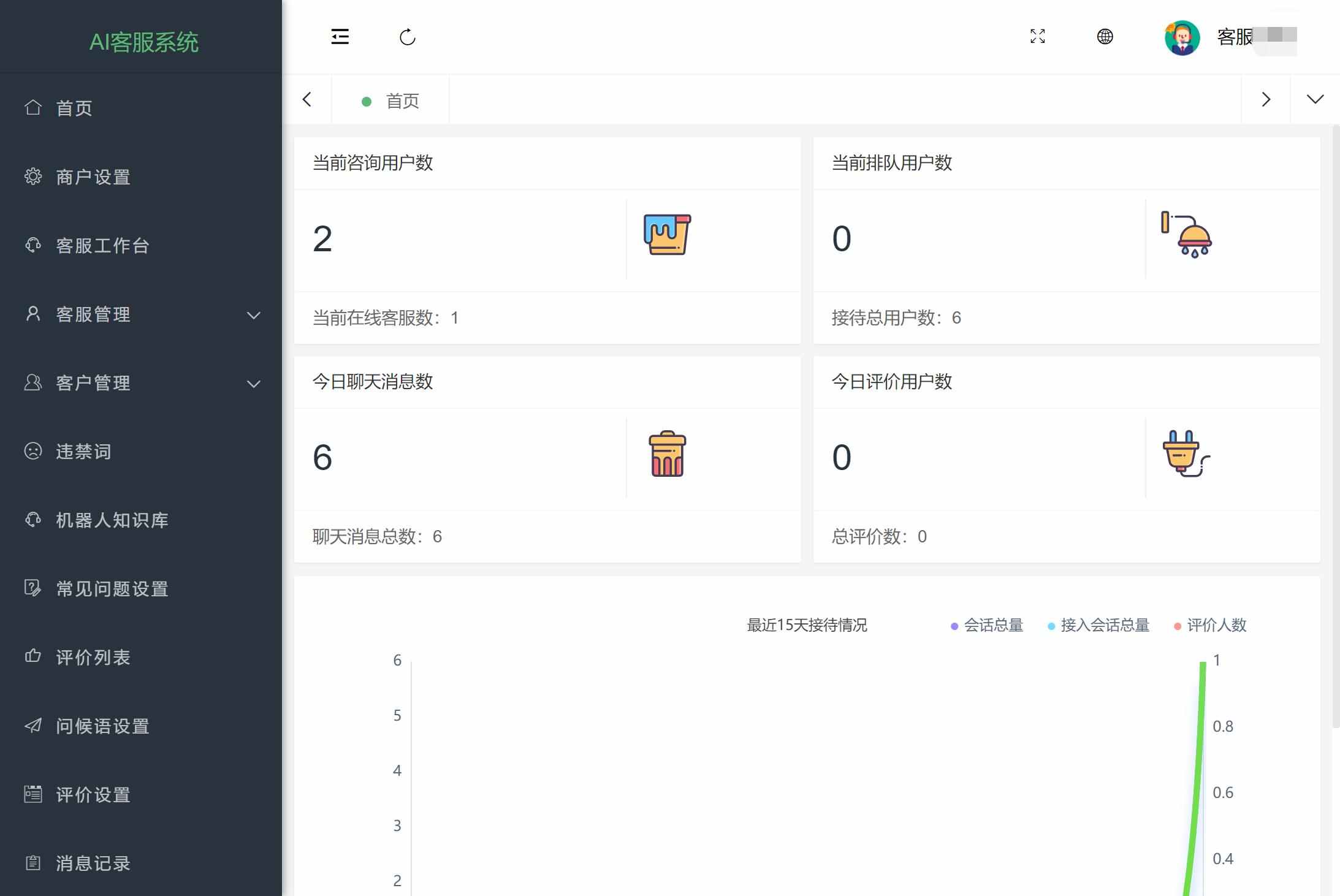Open the 客服 user account menu

click(1257, 37)
